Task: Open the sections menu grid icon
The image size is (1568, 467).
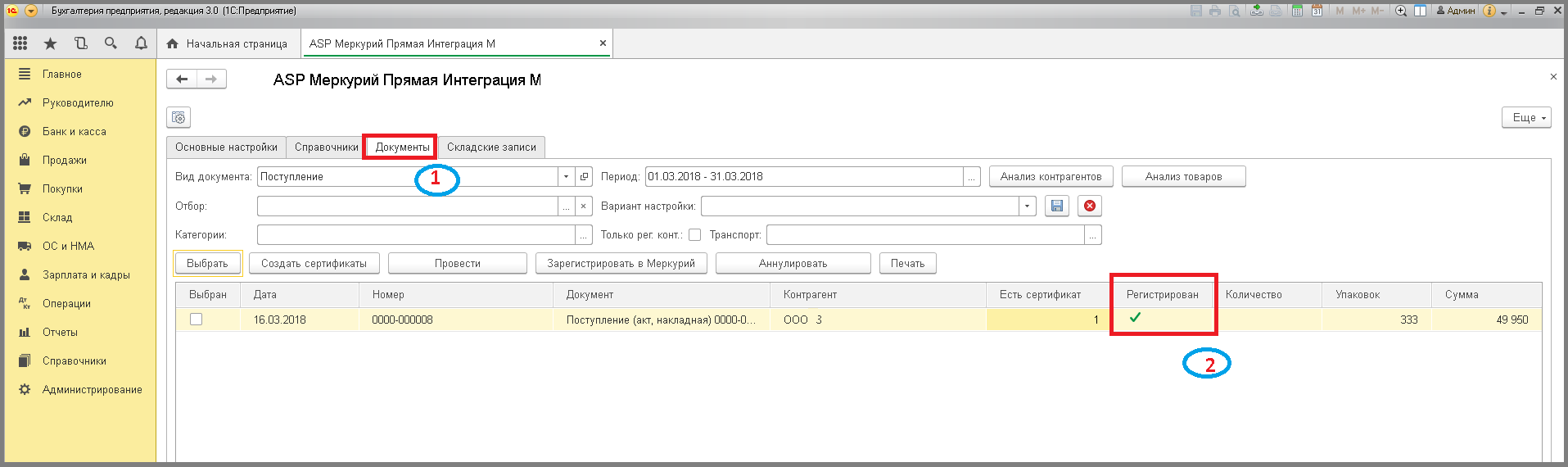Action: pos(20,43)
